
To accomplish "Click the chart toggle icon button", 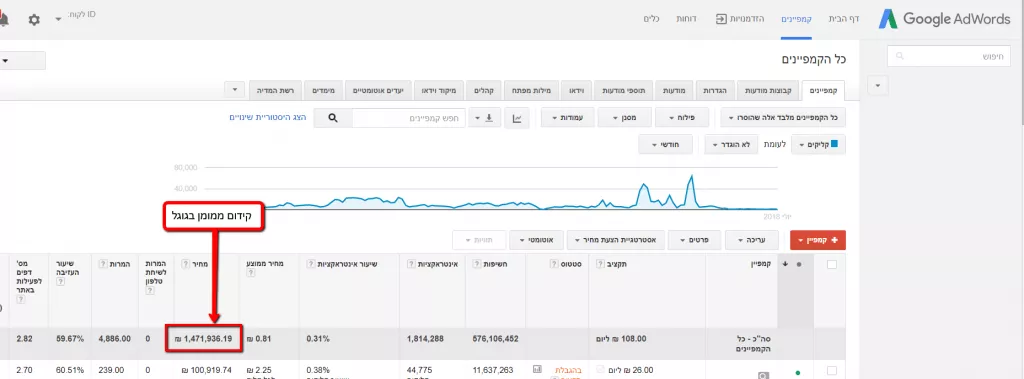I will 517,118.
